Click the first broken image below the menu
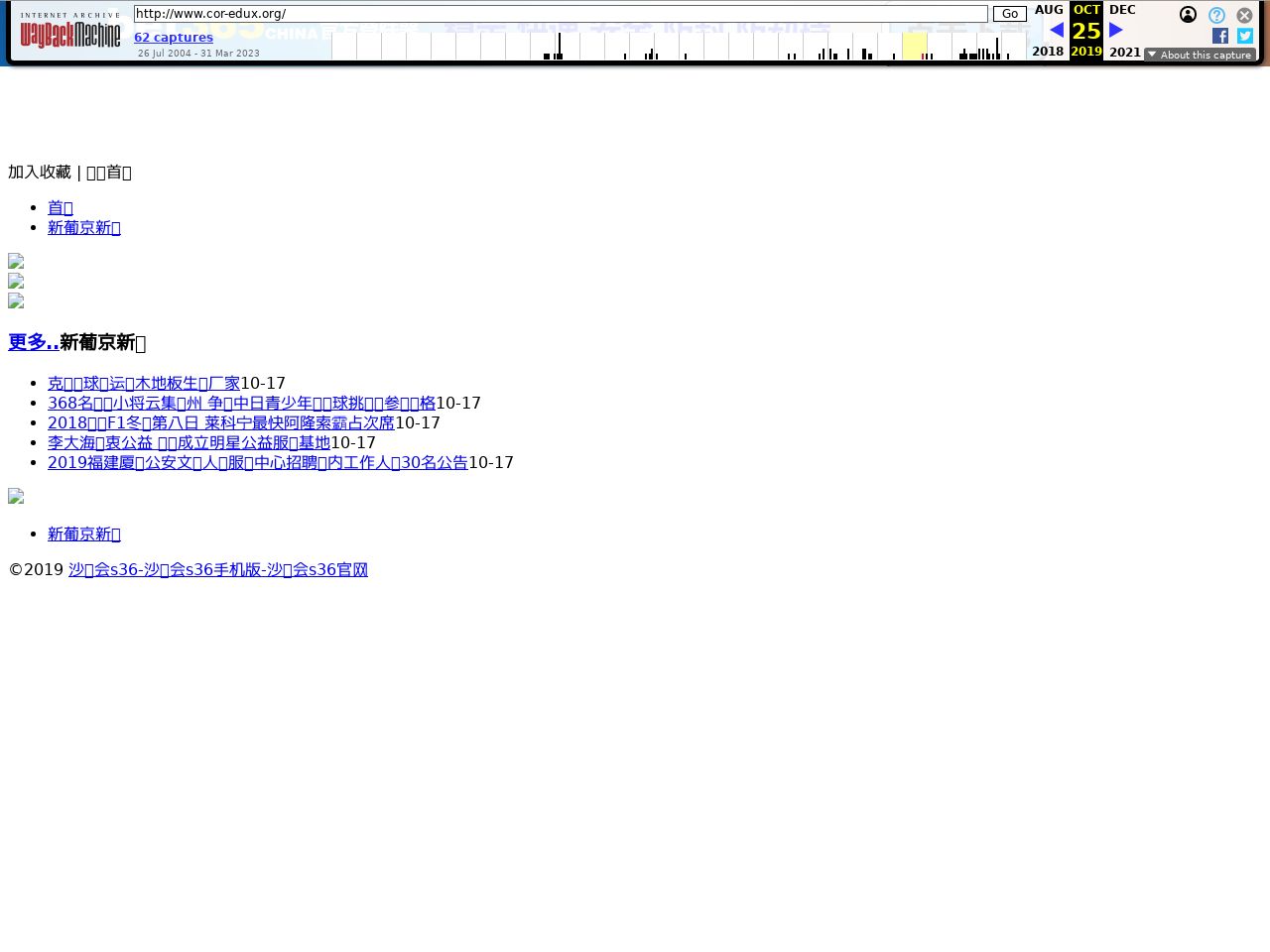The height and width of the screenshot is (952, 1270). (16, 262)
